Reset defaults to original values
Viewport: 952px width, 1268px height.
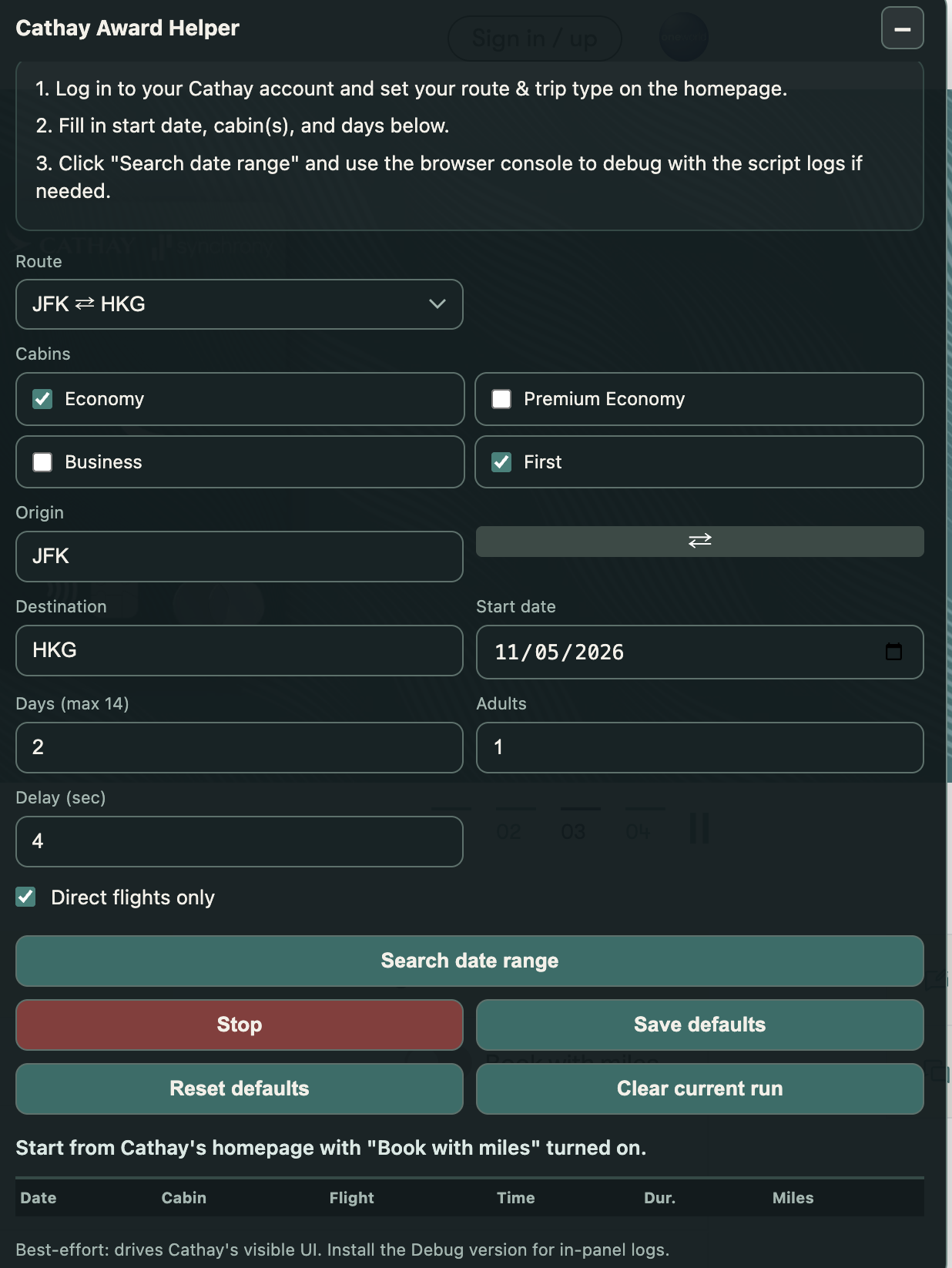pyautogui.click(x=240, y=1089)
